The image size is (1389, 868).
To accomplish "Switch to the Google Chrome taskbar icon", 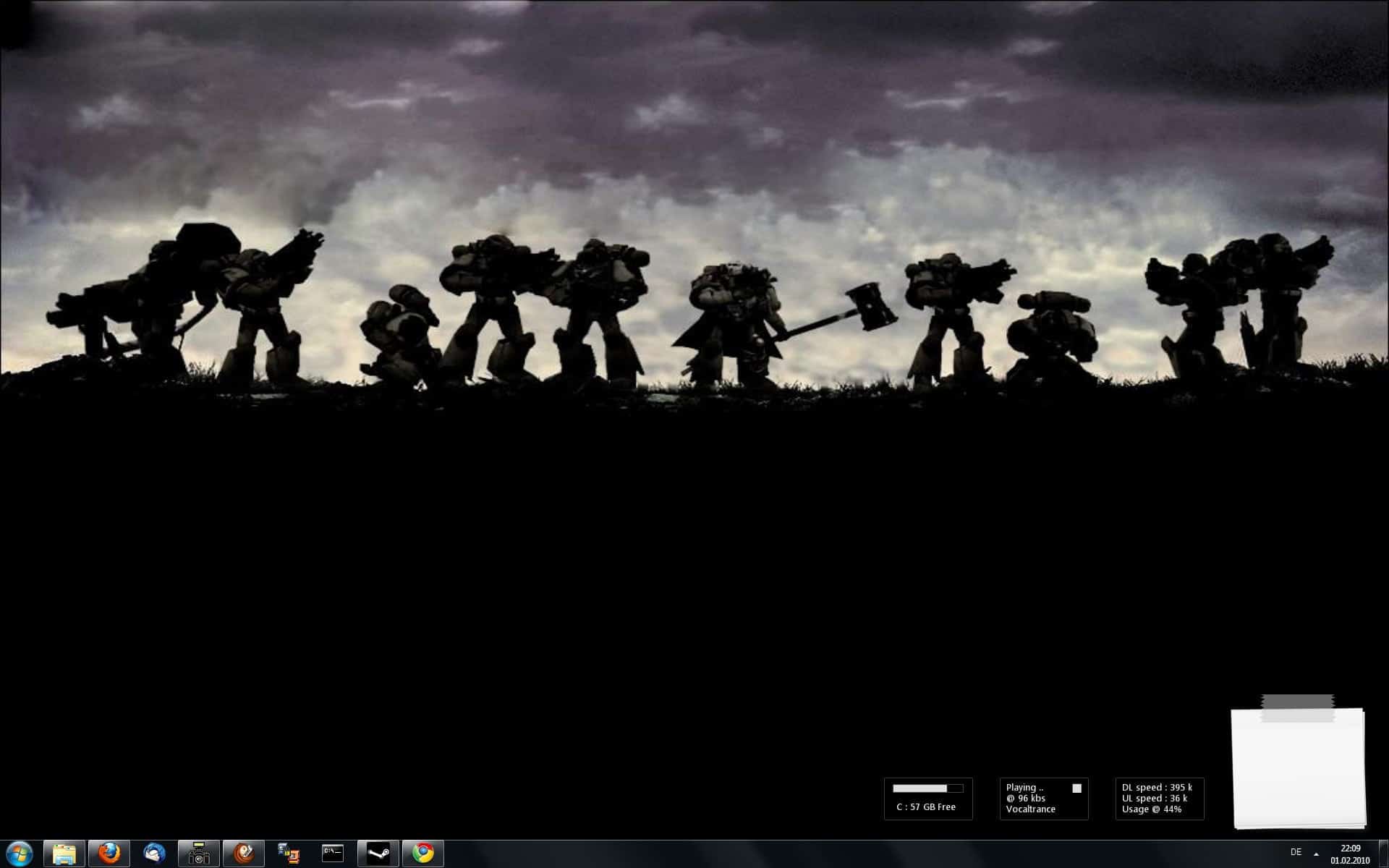I will [x=423, y=854].
